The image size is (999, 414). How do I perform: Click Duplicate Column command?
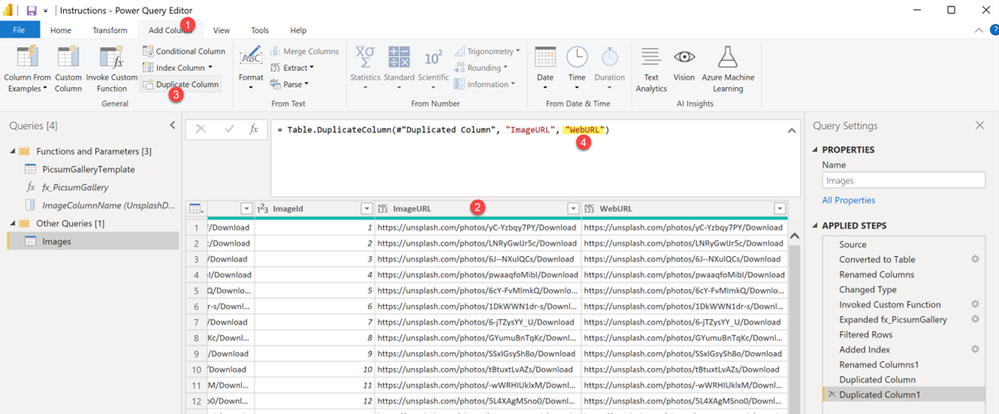[180, 84]
